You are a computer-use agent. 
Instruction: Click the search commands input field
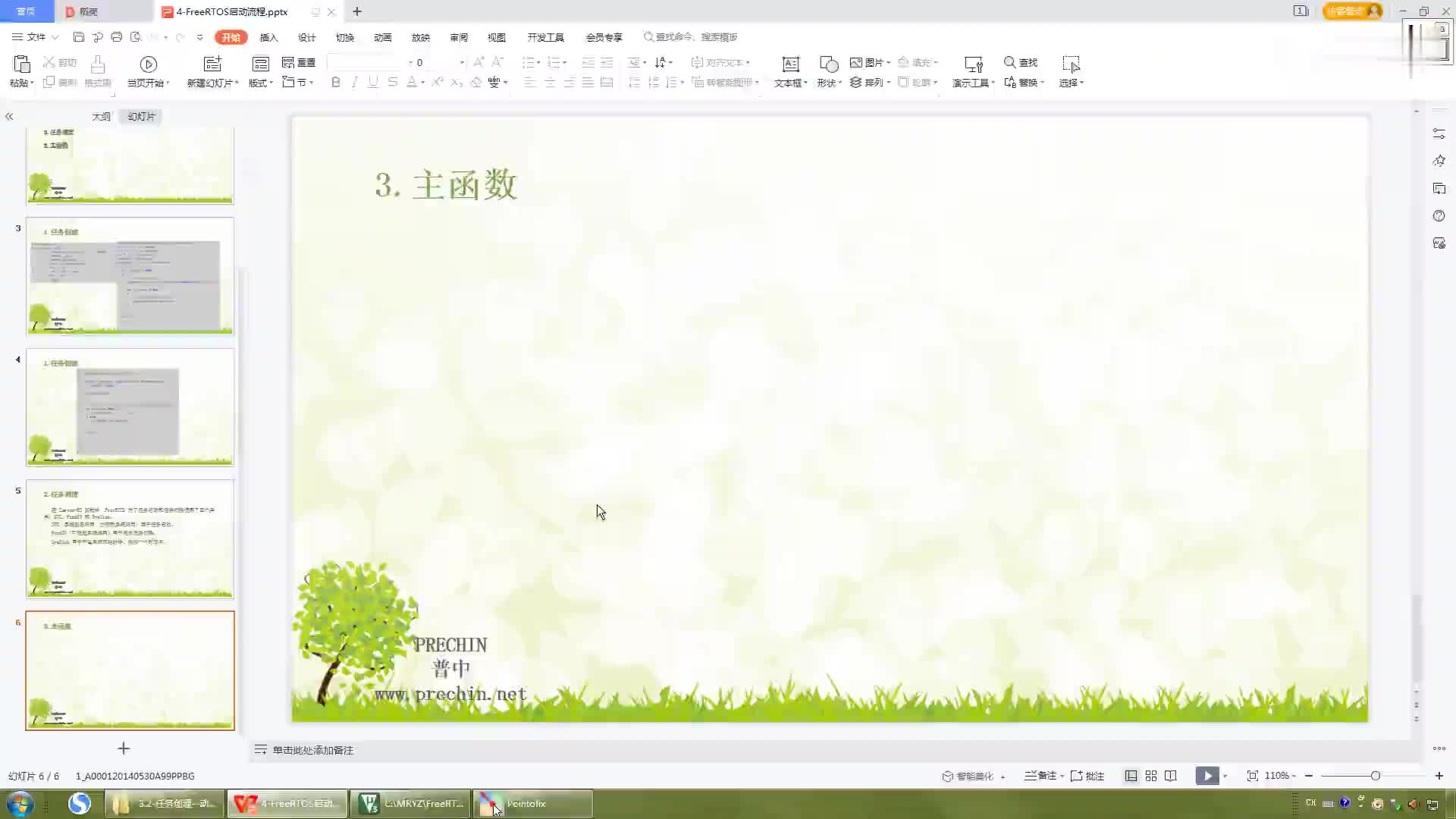(696, 36)
